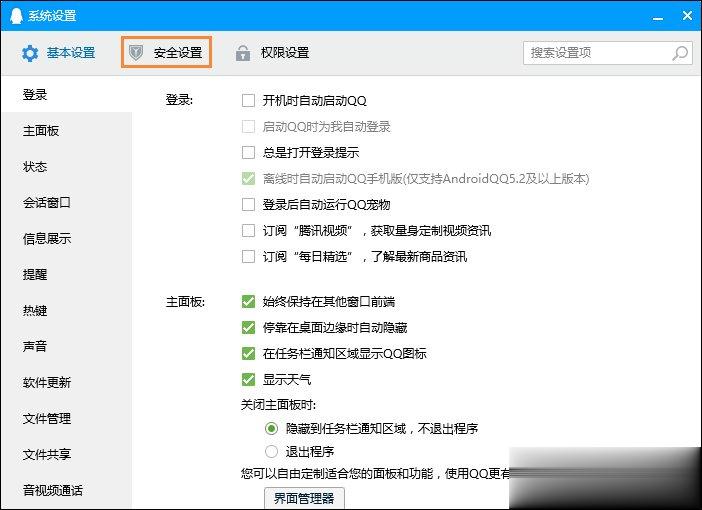Image resolution: width=702 pixels, height=510 pixels.
Task: Click the 登录: section label
Action: coord(179,99)
